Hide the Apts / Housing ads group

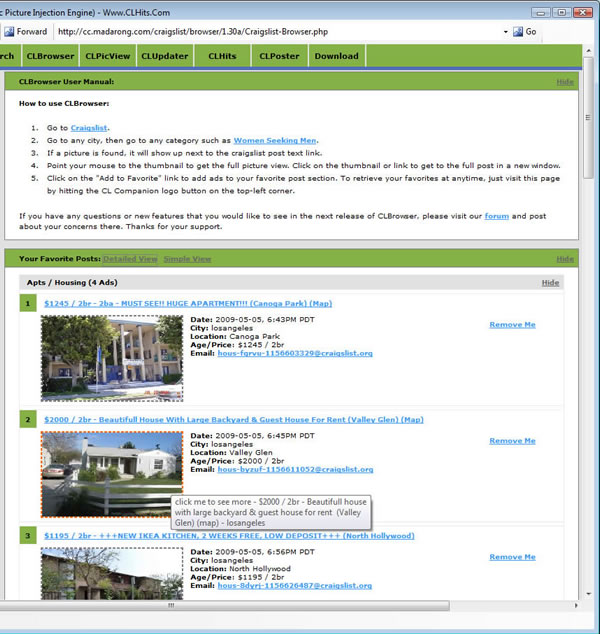click(550, 283)
